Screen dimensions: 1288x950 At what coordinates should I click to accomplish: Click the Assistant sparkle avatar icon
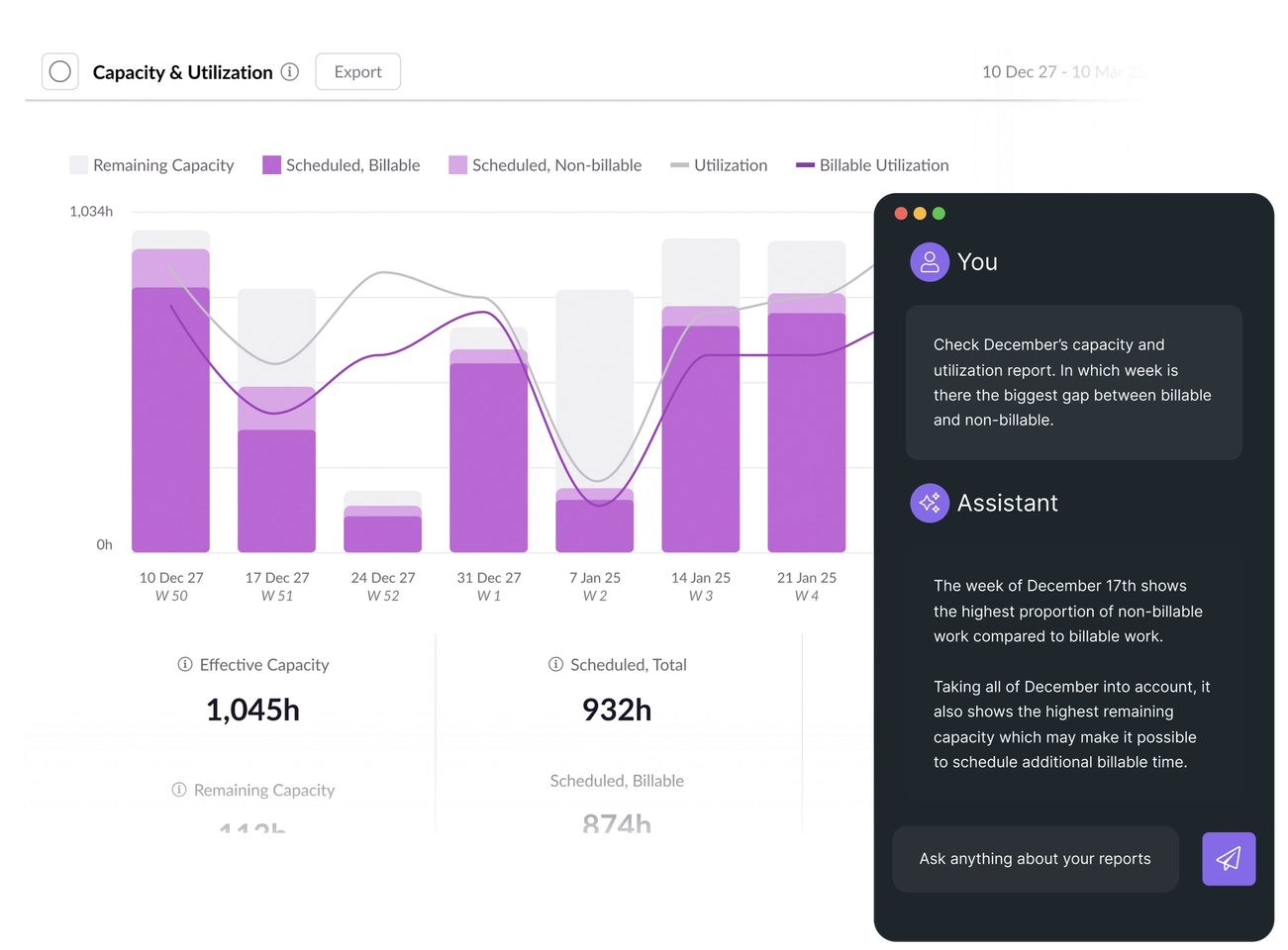pos(930,503)
